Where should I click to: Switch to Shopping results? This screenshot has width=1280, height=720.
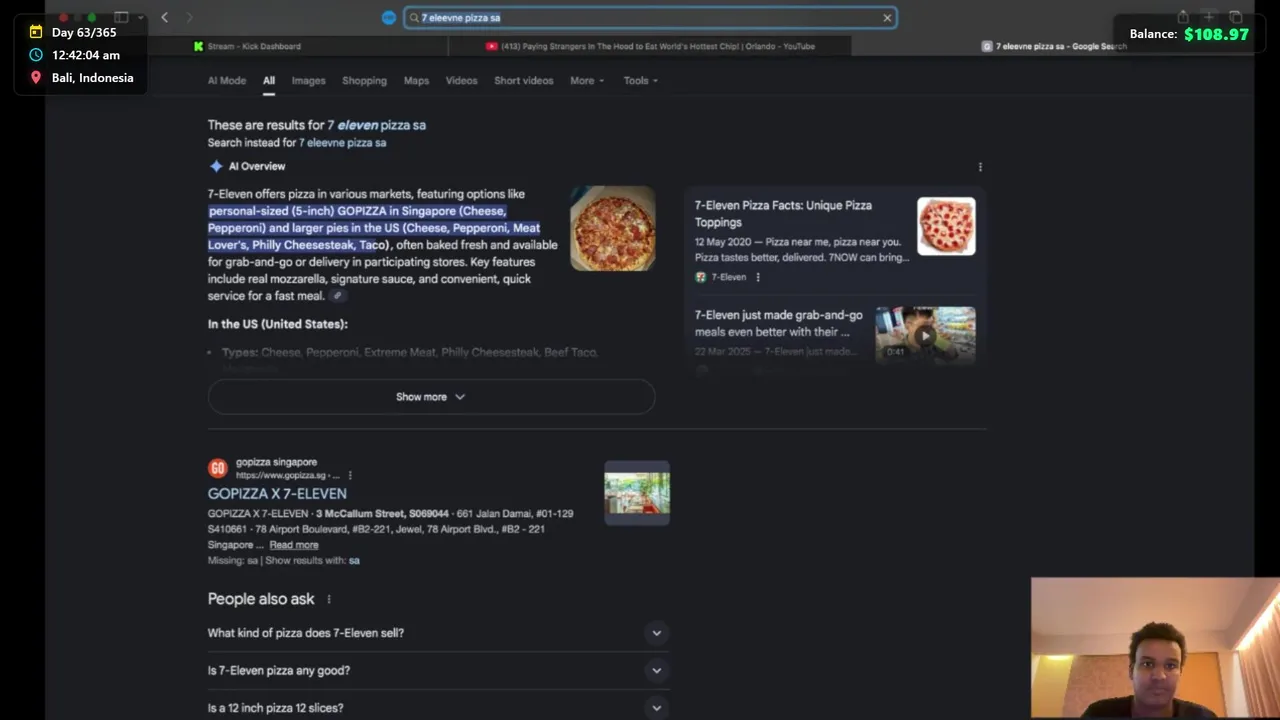364,80
